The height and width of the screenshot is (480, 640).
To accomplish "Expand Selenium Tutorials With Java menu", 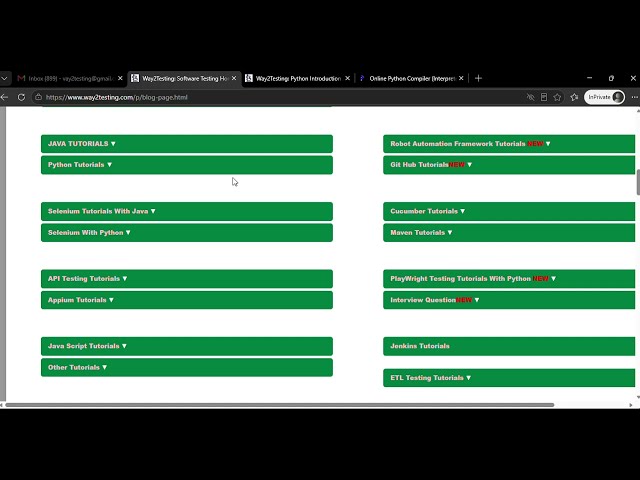I will point(187,211).
